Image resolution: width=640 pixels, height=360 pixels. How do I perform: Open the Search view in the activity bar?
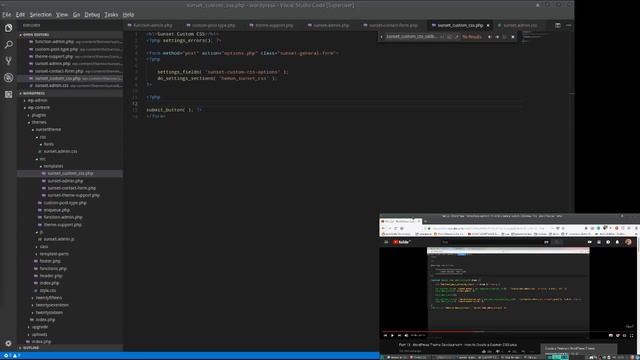[9, 44]
